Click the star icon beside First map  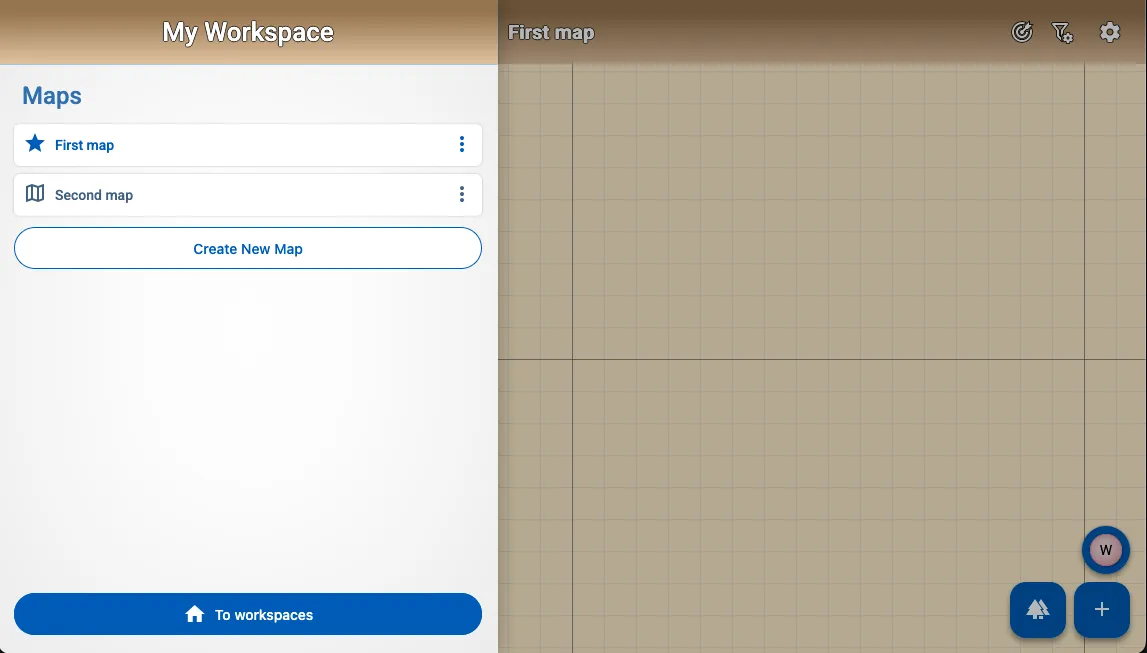(35, 144)
